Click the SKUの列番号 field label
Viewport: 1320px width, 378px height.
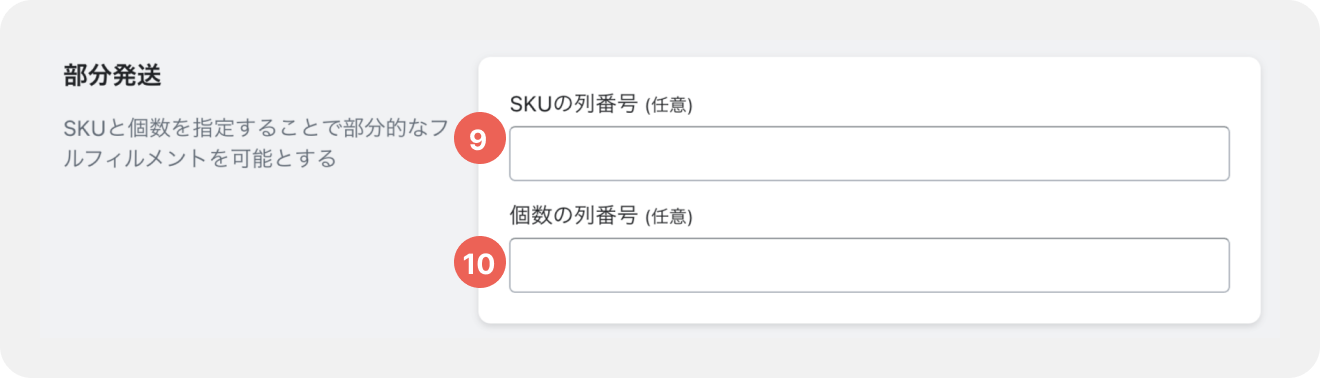(x=573, y=103)
